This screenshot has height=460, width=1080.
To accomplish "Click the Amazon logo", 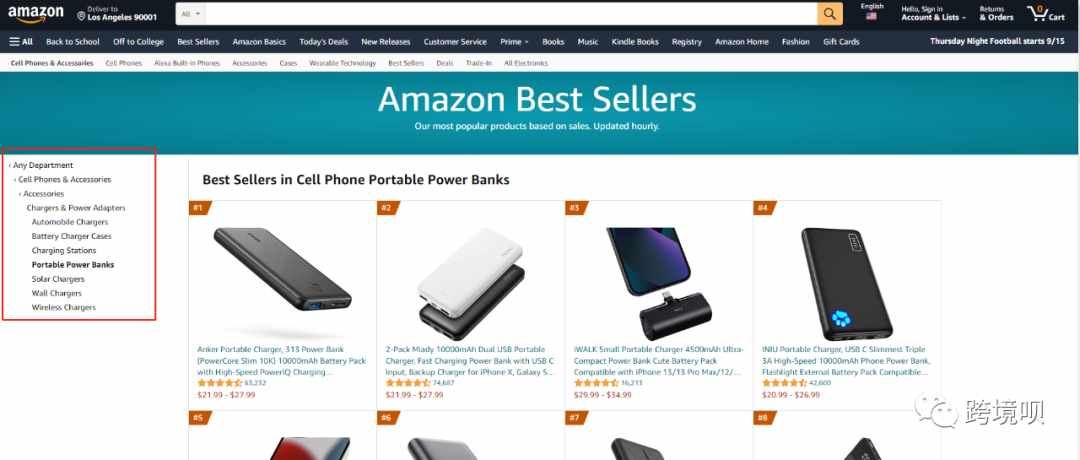I will (35, 13).
